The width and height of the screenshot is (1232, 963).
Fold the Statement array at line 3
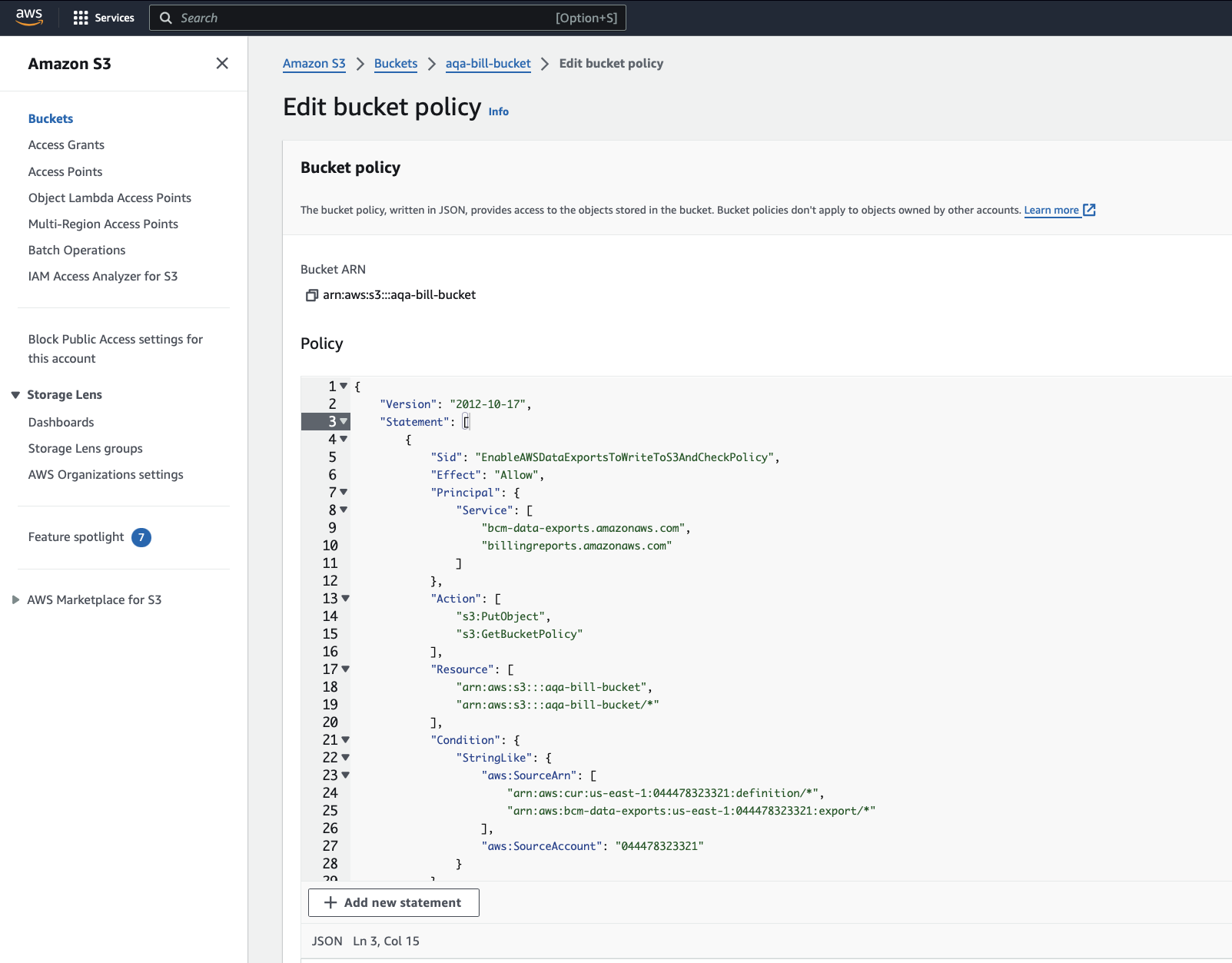click(x=344, y=421)
